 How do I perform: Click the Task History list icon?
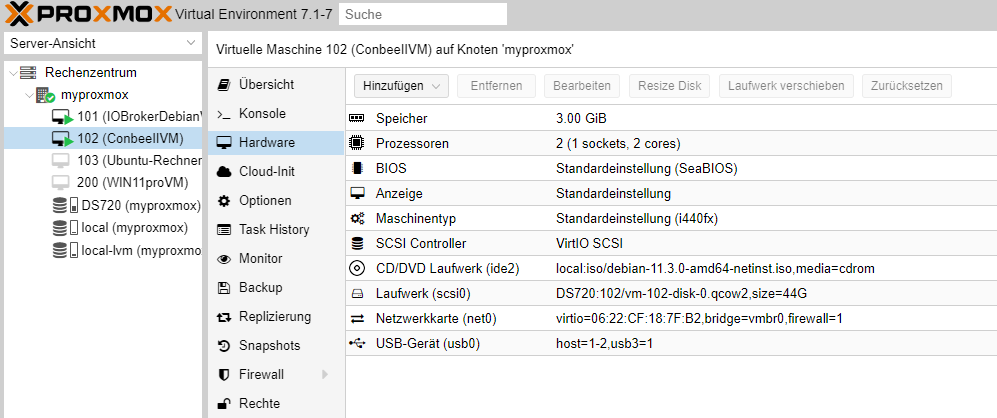pos(224,230)
